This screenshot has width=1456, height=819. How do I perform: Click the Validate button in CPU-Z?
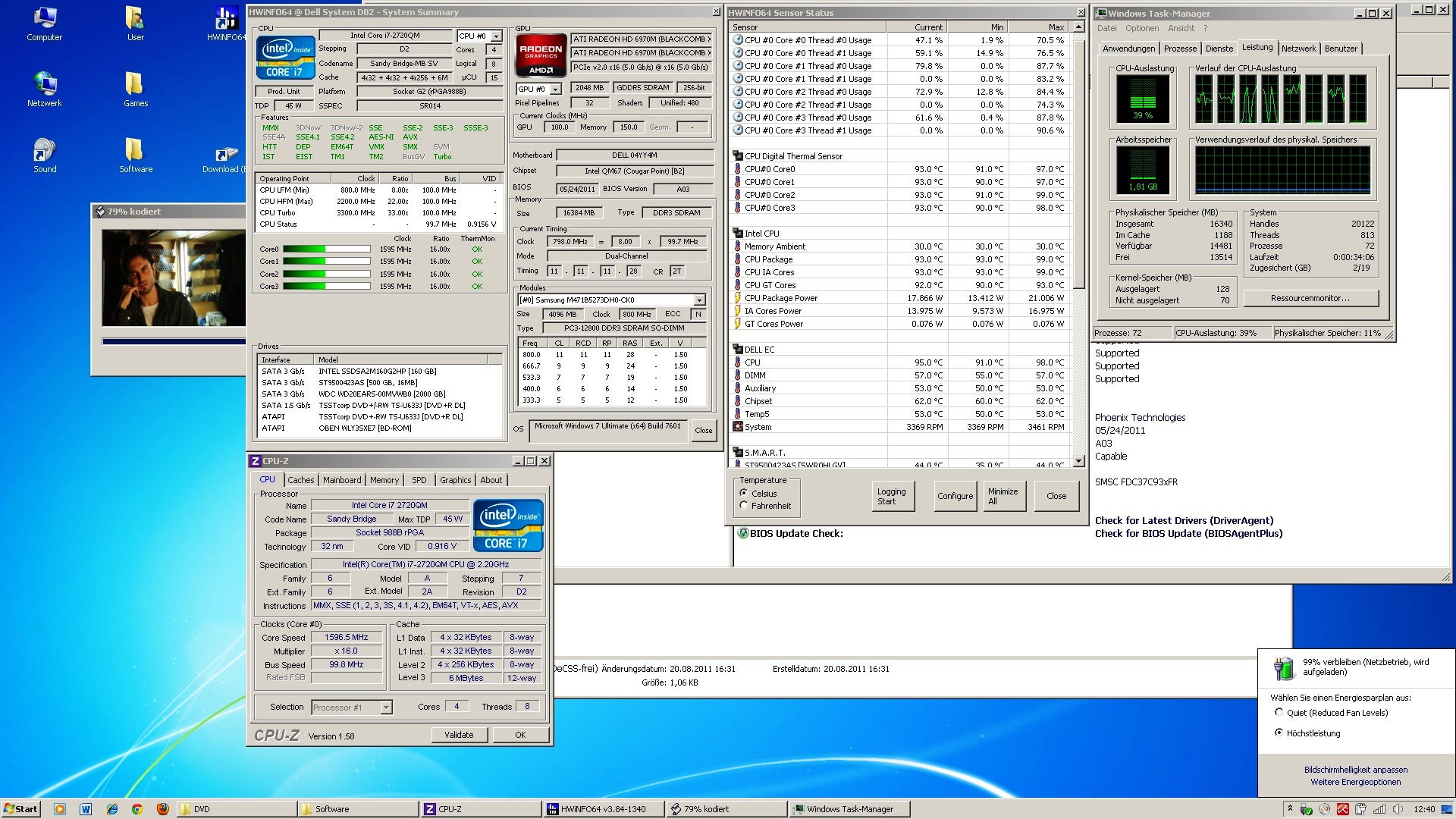[x=459, y=735]
